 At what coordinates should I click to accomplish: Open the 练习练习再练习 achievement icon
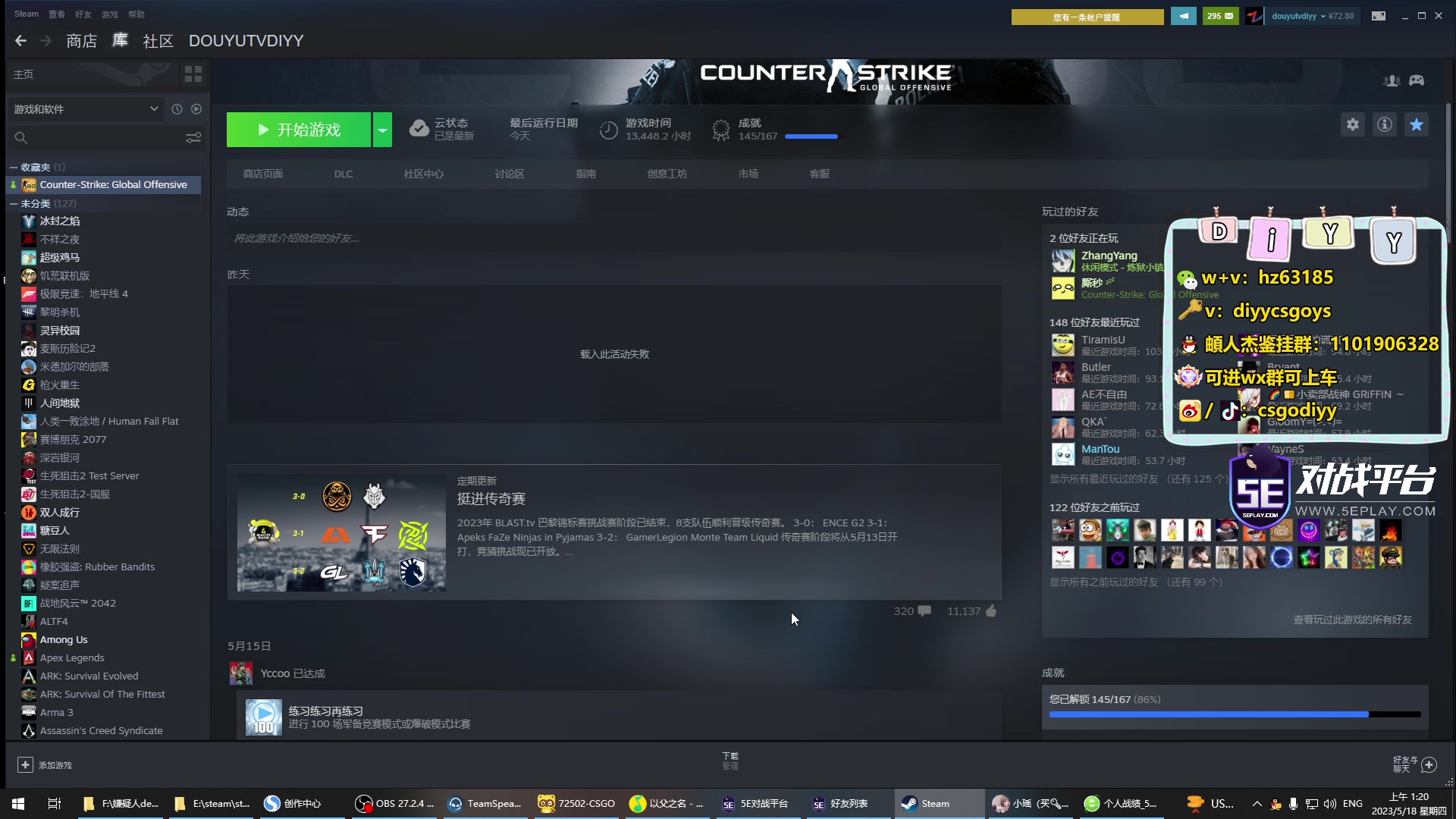(263, 717)
